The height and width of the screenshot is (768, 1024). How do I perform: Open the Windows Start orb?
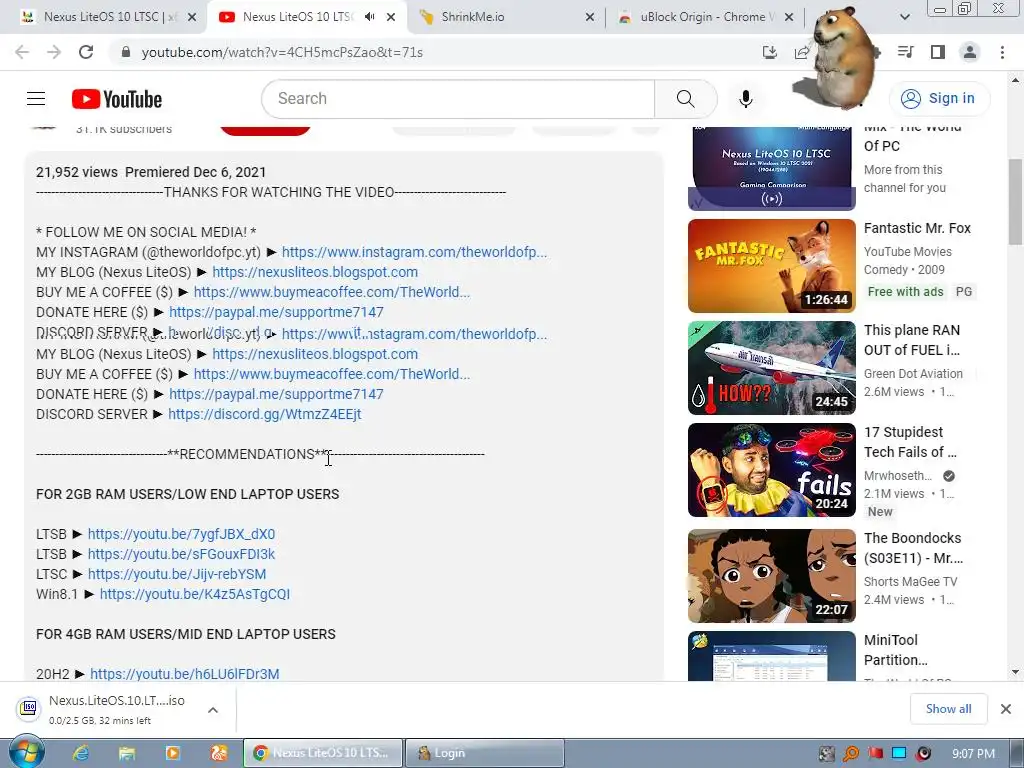(26, 752)
